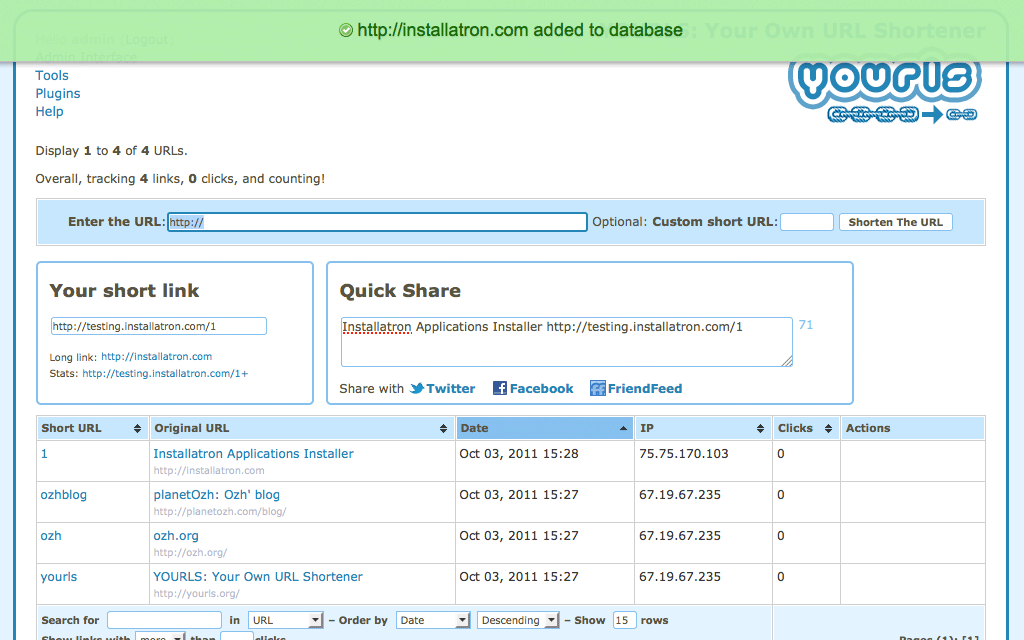Sort table by IP column arrows
This screenshot has width=1024, height=640.
click(x=760, y=429)
